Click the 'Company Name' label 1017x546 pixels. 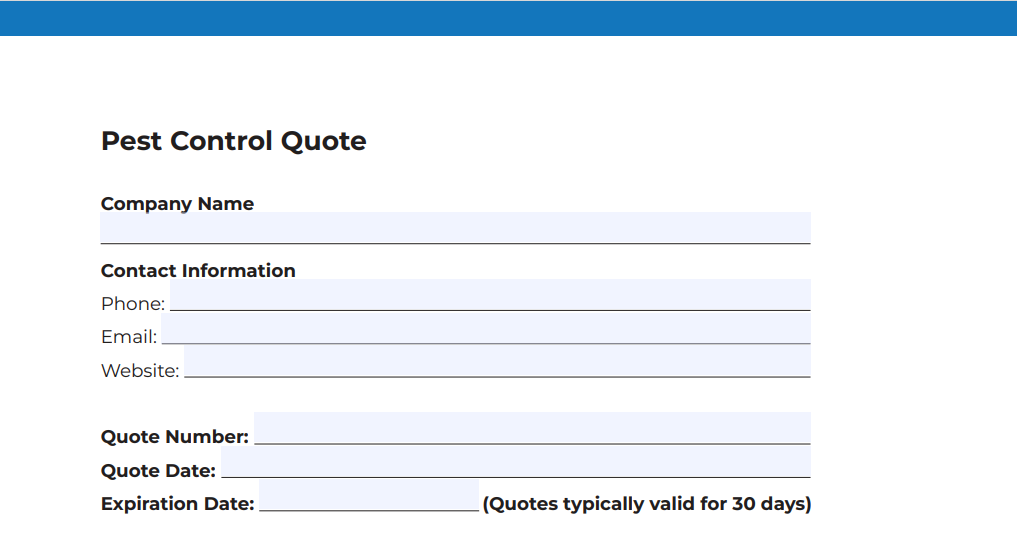tap(177, 204)
